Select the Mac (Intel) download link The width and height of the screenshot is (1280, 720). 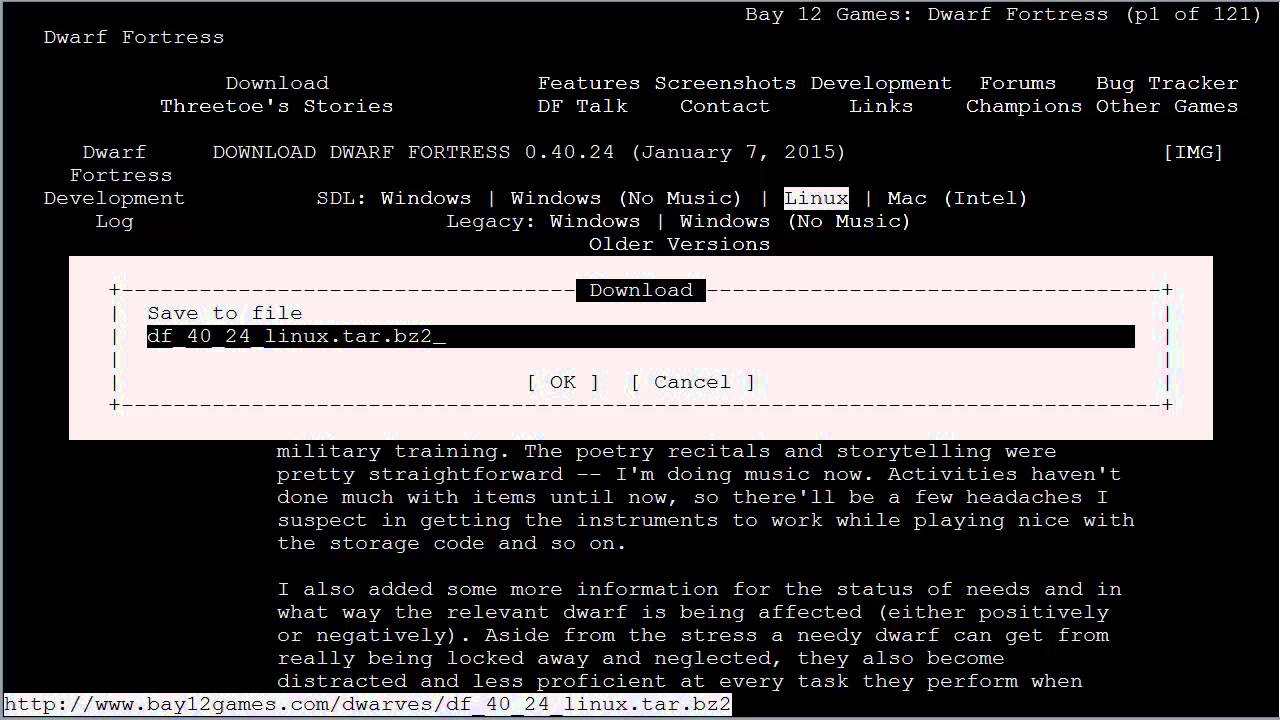tap(957, 198)
